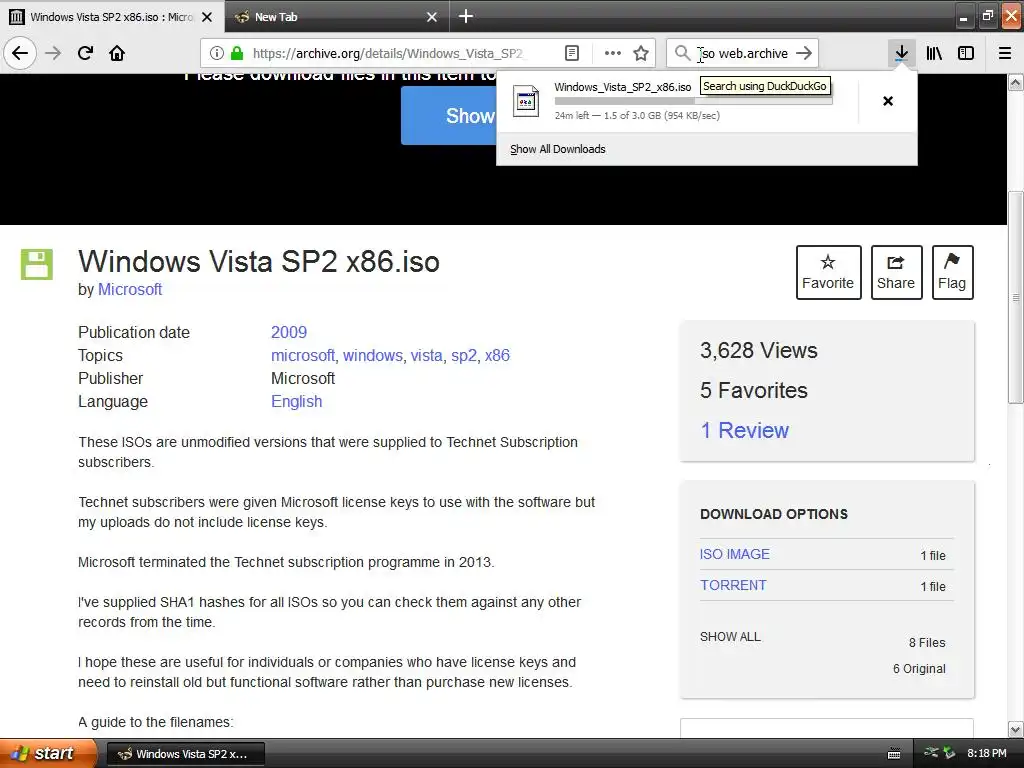1024x768 pixels.
Task: Click the scrollbar down arrow
Action: click(1016, 729)
